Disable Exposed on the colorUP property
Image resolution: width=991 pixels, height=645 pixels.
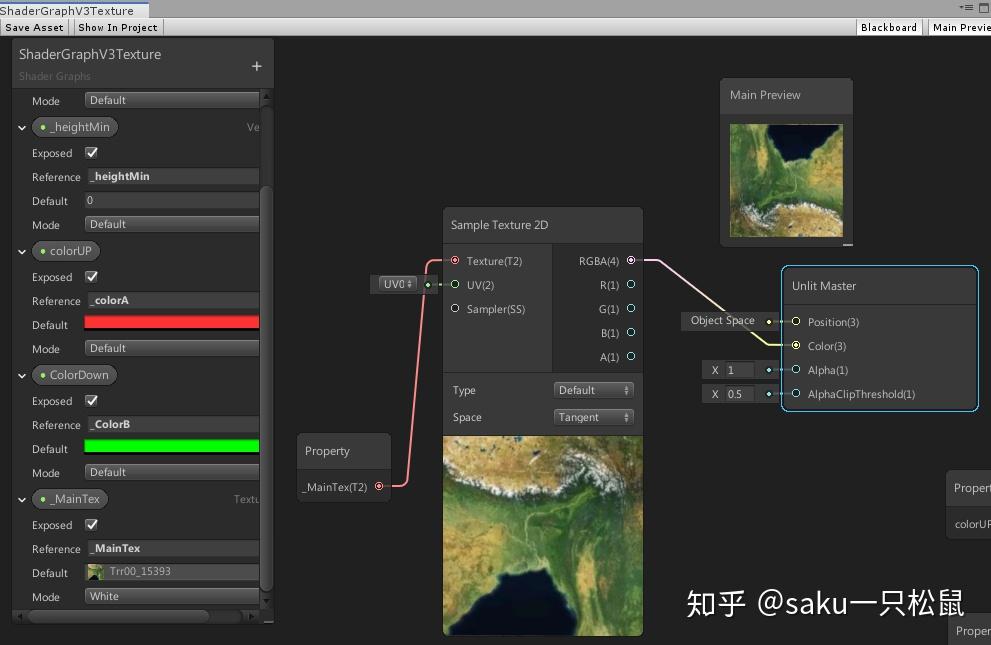point(94,277)
